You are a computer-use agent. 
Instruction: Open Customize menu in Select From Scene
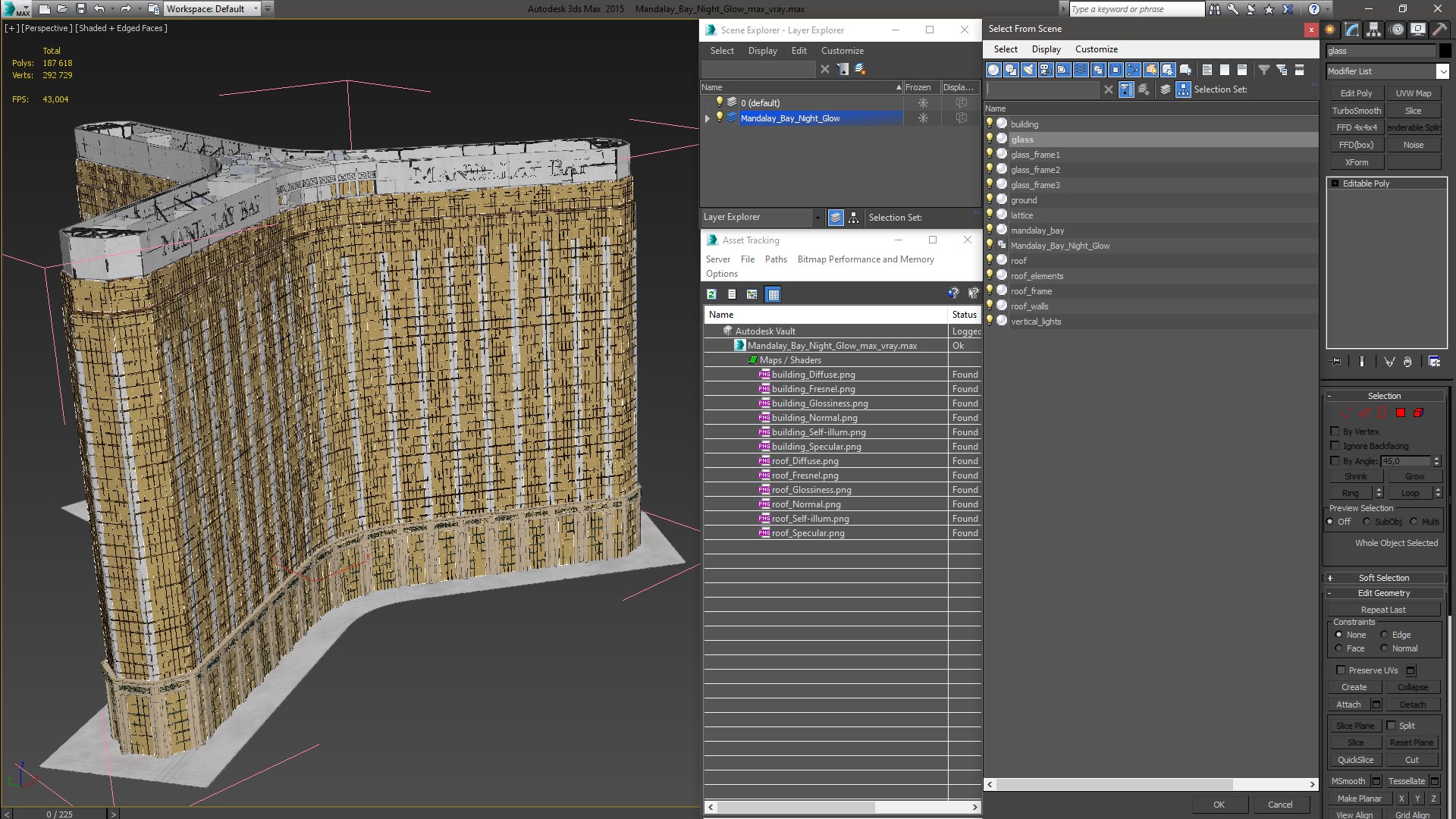(x=1096, y=49)
